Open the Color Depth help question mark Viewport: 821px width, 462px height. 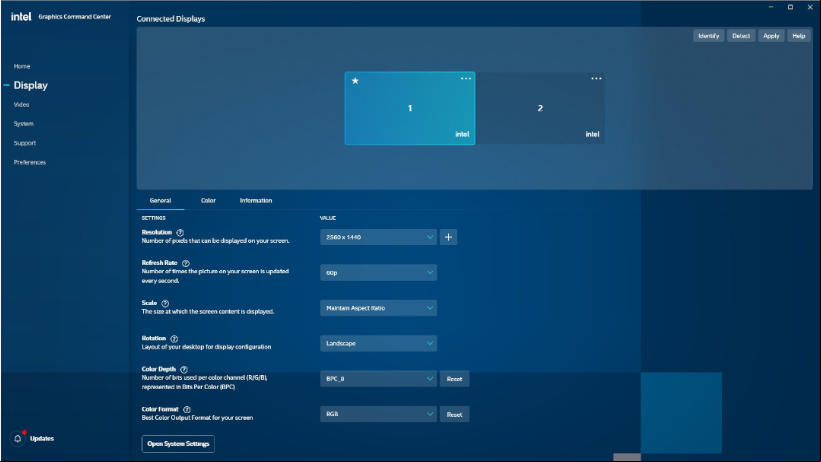[x=184, y=369]
